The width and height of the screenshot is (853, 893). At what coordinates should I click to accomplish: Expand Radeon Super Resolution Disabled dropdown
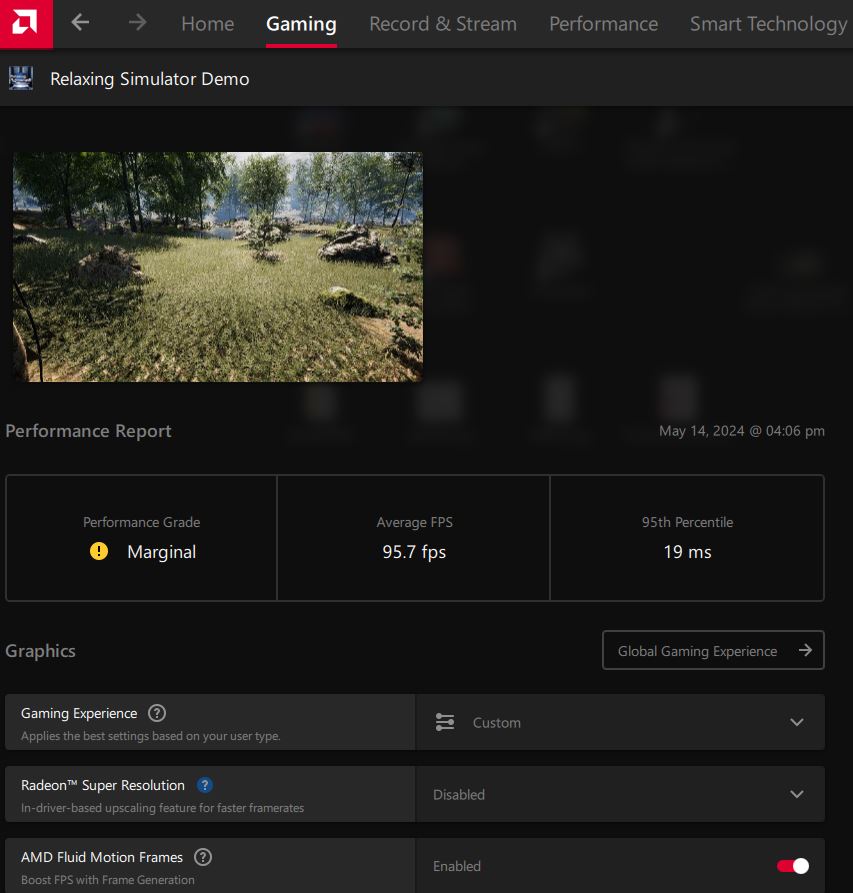tap(620, 794)
